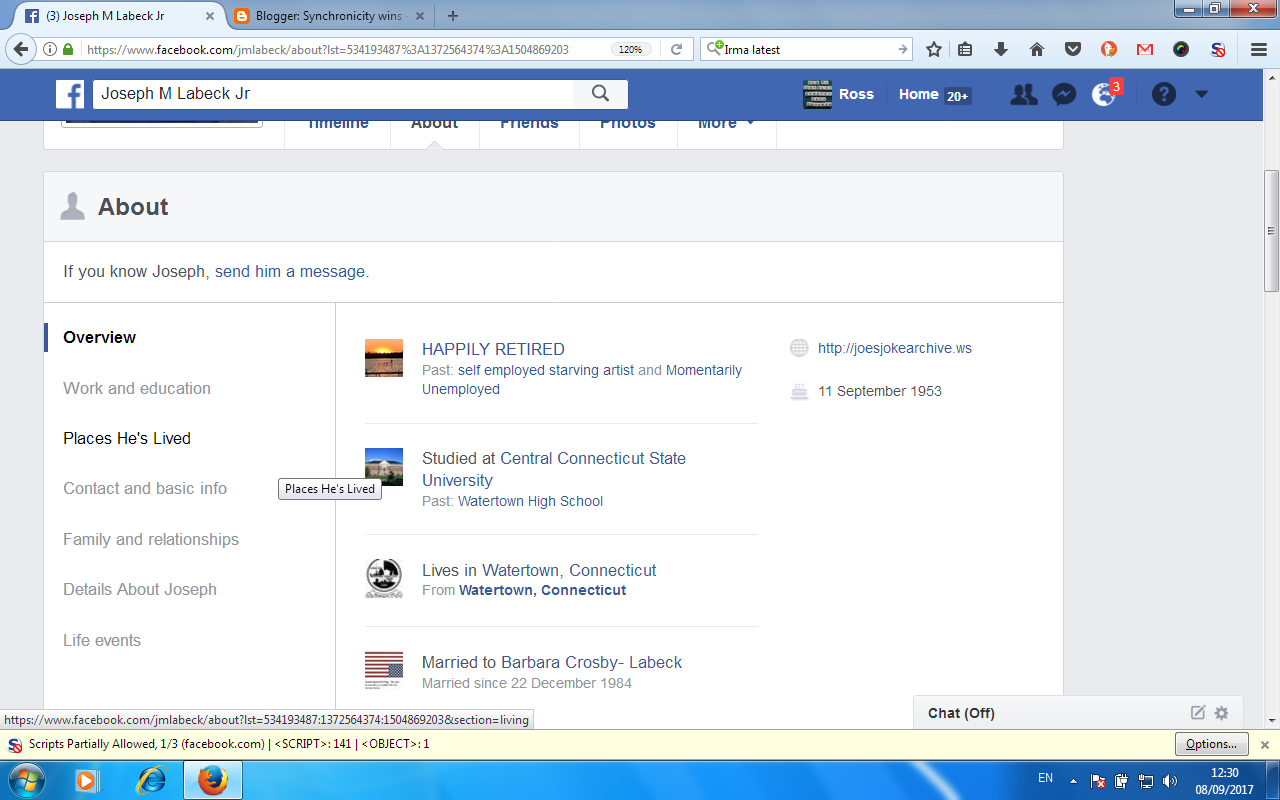The width and height of the screenshot is (1280, 800).
Task: Open the Ross profile link
Action: (839, 94)
